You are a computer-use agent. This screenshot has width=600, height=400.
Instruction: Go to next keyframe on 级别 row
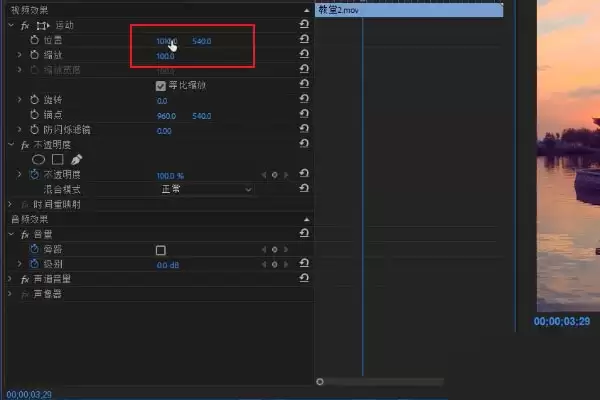pos(285,264)
